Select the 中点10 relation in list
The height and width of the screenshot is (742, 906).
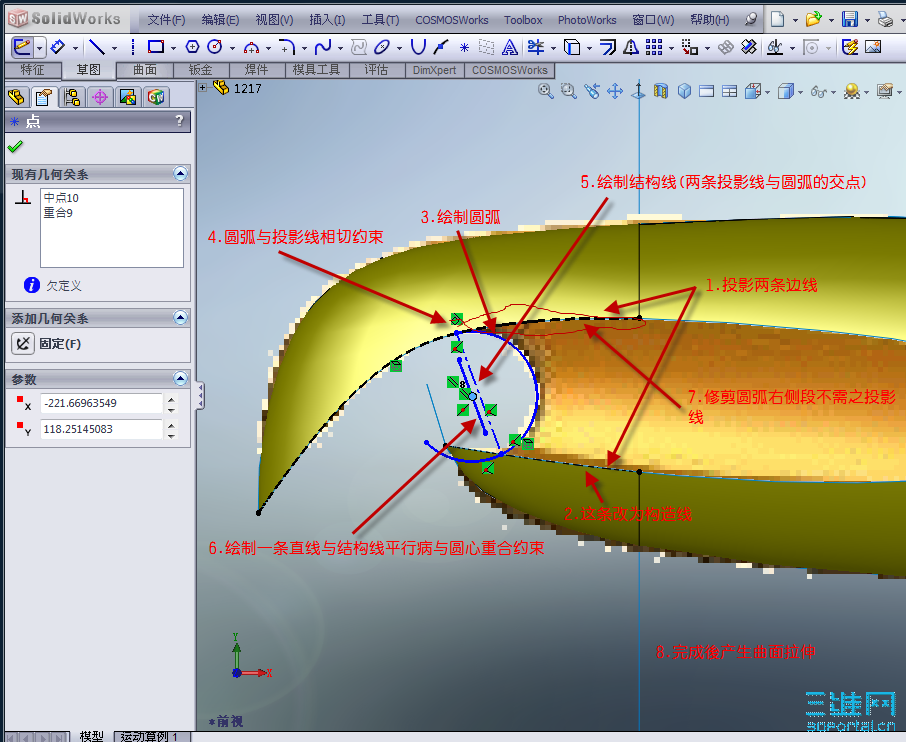pyautogui.click(x=61, y=198)
